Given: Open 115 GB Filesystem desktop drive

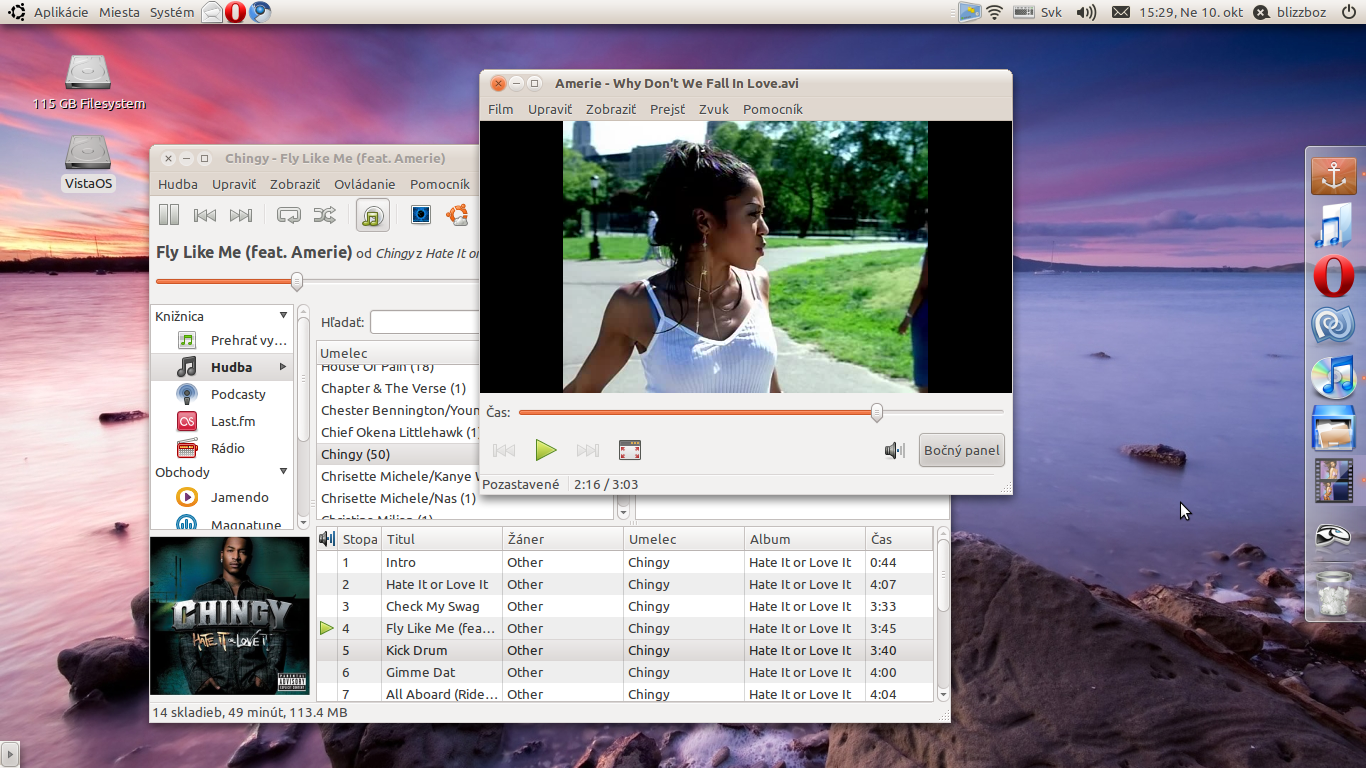Looking at the screenshot, I should pos(88,82).
